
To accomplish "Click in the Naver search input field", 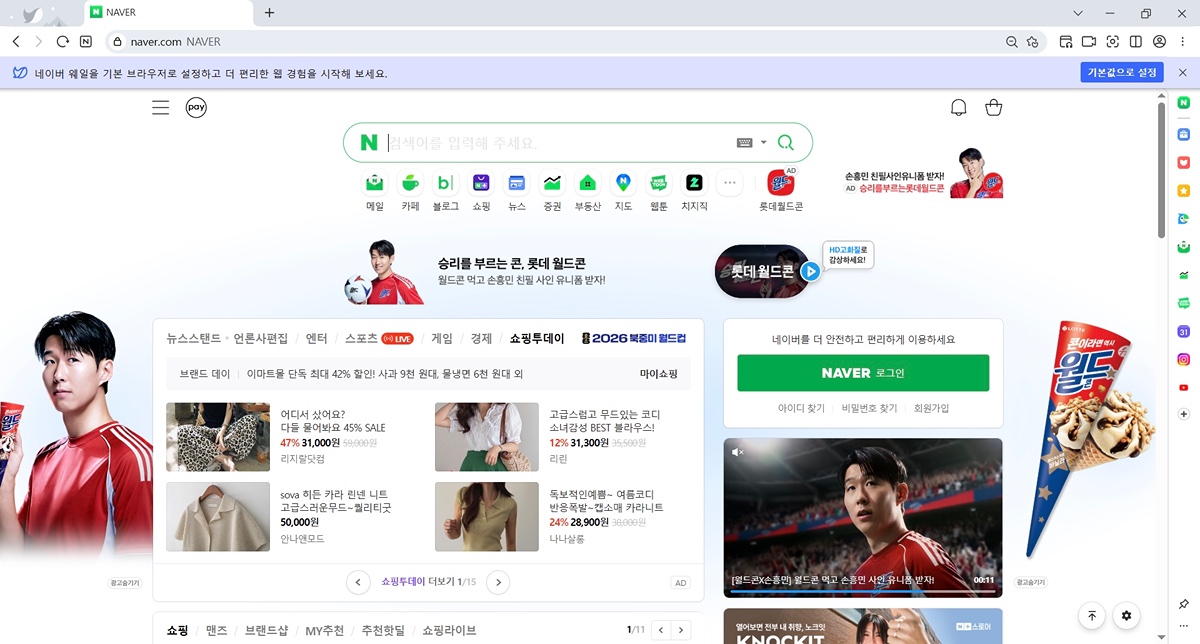I will click(x=560, y=143).
